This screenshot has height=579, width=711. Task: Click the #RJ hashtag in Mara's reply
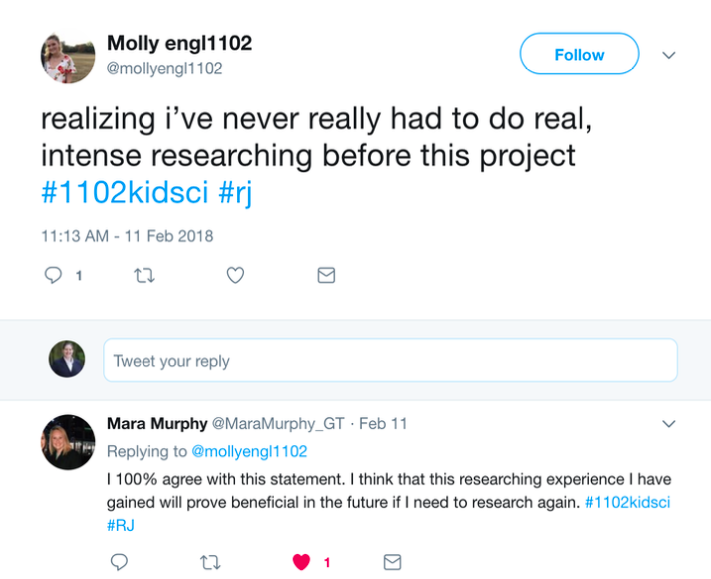click(120, 524)
